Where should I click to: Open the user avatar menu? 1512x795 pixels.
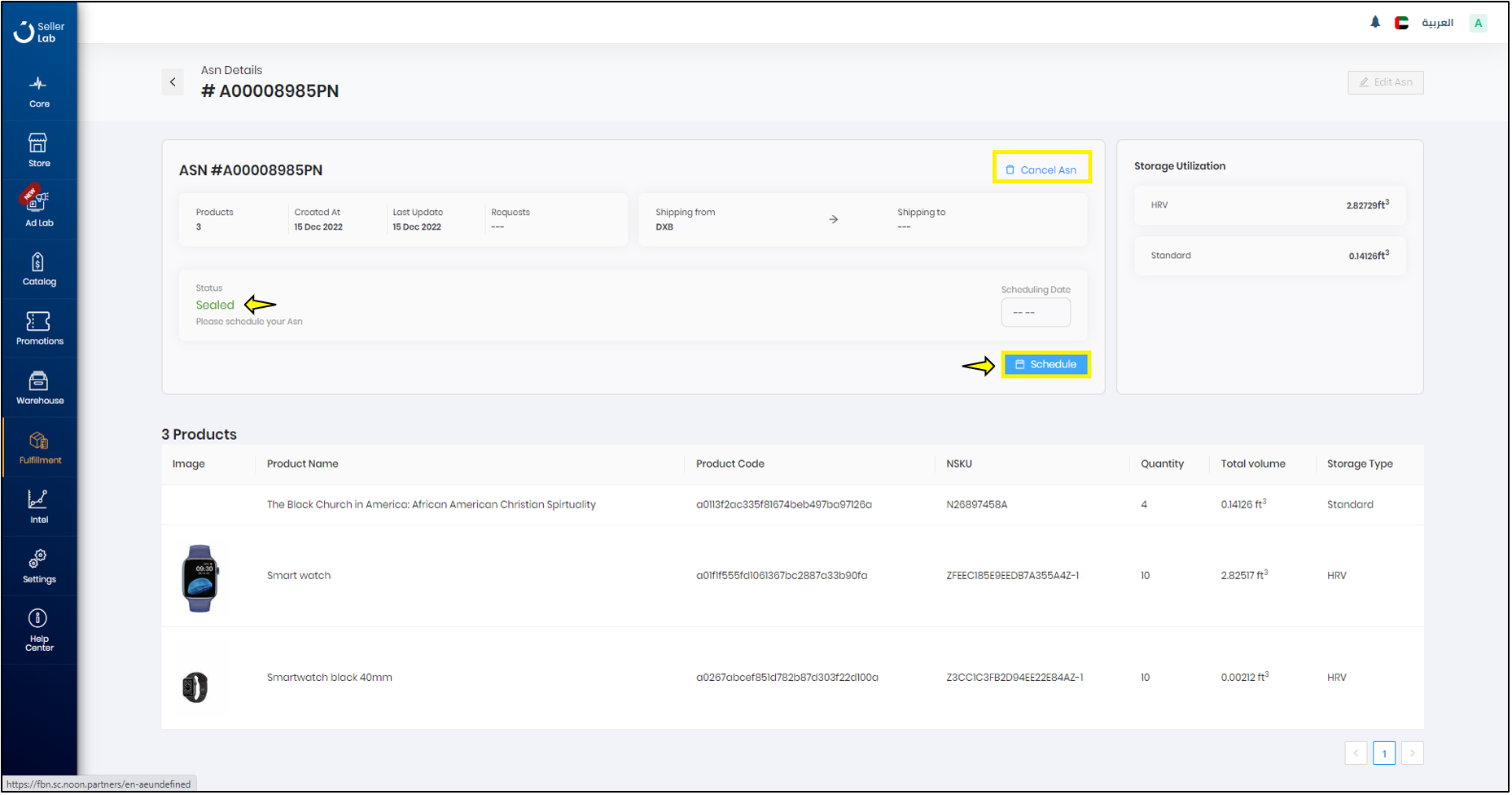(1478, 22)
